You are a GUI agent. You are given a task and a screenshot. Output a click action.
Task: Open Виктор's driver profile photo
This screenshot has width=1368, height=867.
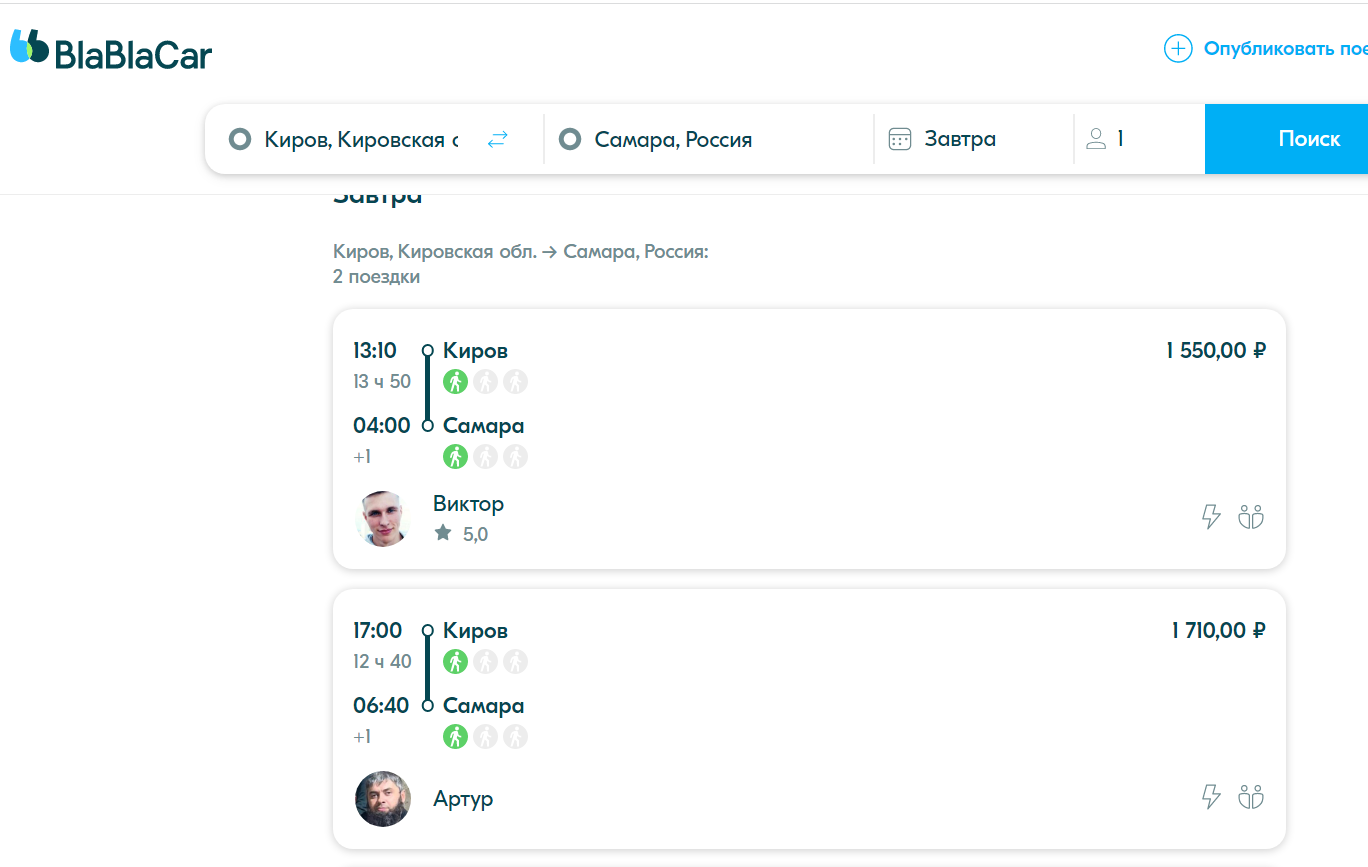click(383, 518)
